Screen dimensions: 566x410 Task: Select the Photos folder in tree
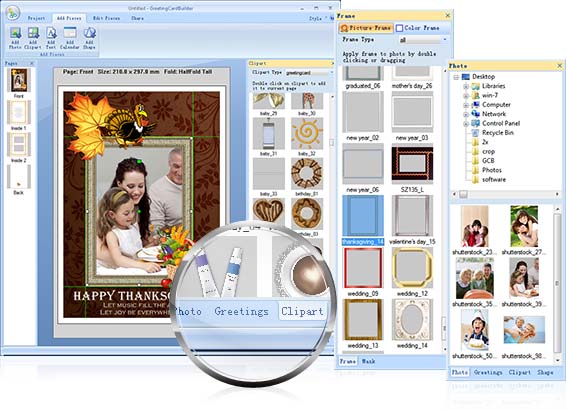pyautogui.click(x=492, y=170)
